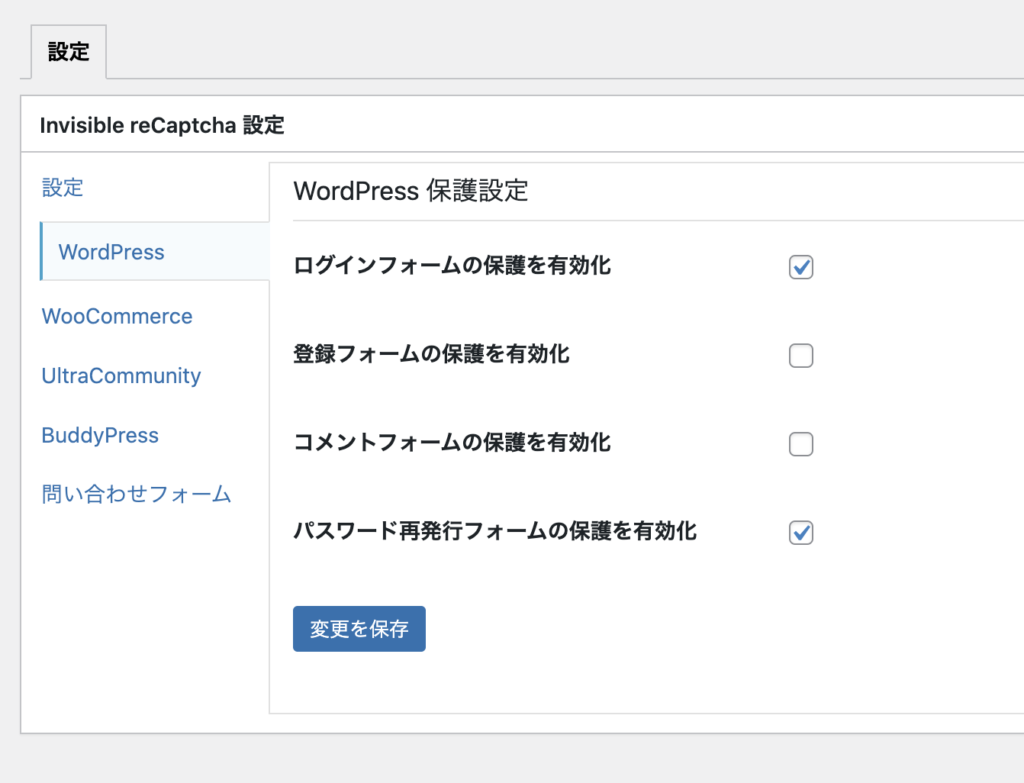Tick the コメントフォームの保護 checkbox
1024x783 pixels.
[801, 444]
